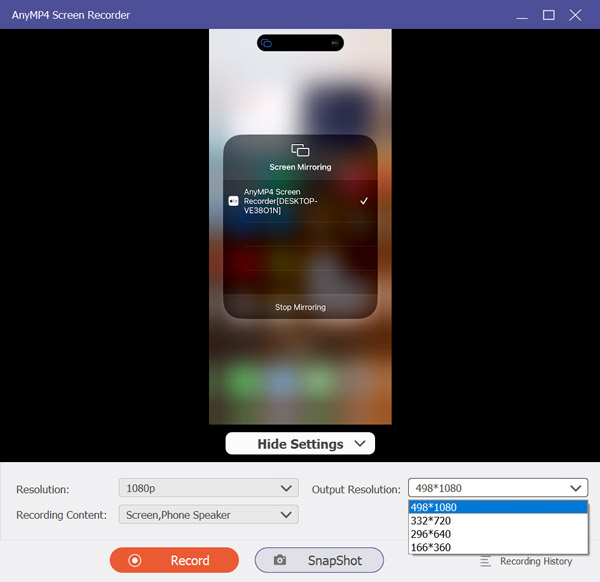Close the AnyMP4 Screen Recorder window
This screenshot has width=600, height=582.
(x=575, y=15)
